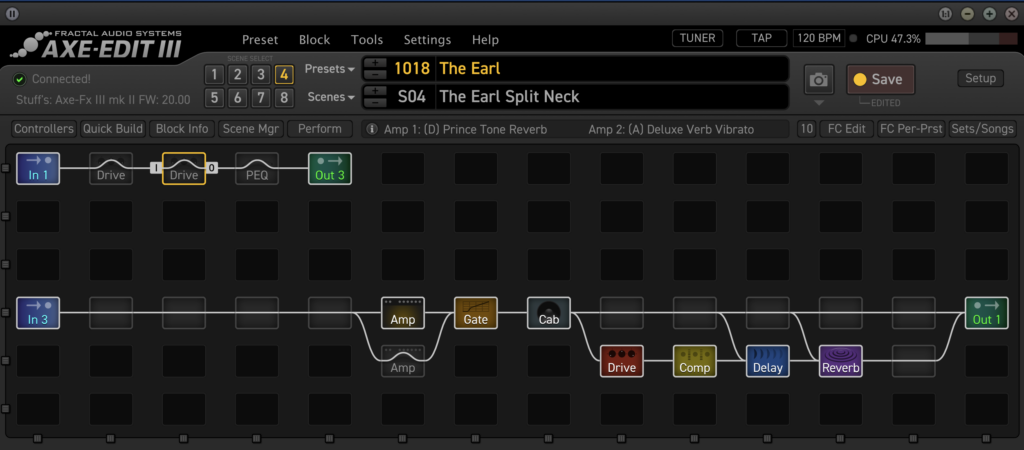Open Sets/Songs
1024x450 pixels.
pyautogui.click(x=983, y=129)
